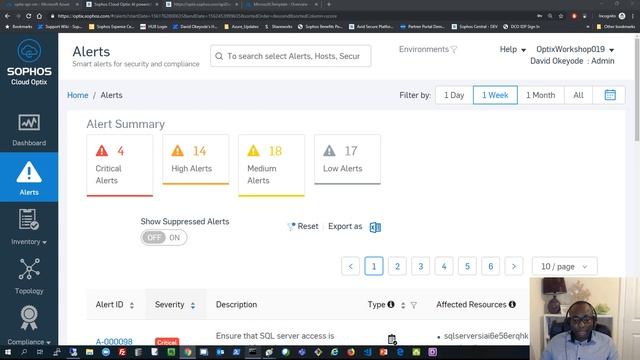Open alert A-000098 link
Image resolution: width=640 pixels, height=360 pixels.
[114, 342]
